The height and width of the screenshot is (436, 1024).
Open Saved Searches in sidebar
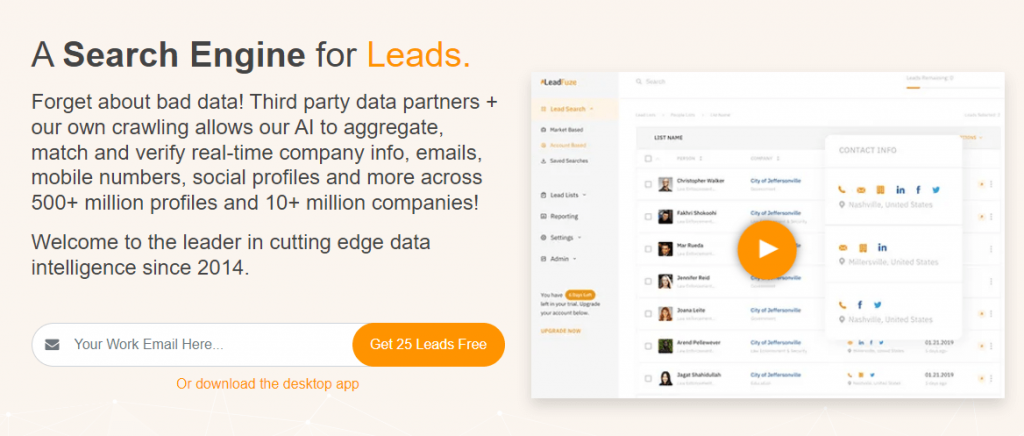568,160
